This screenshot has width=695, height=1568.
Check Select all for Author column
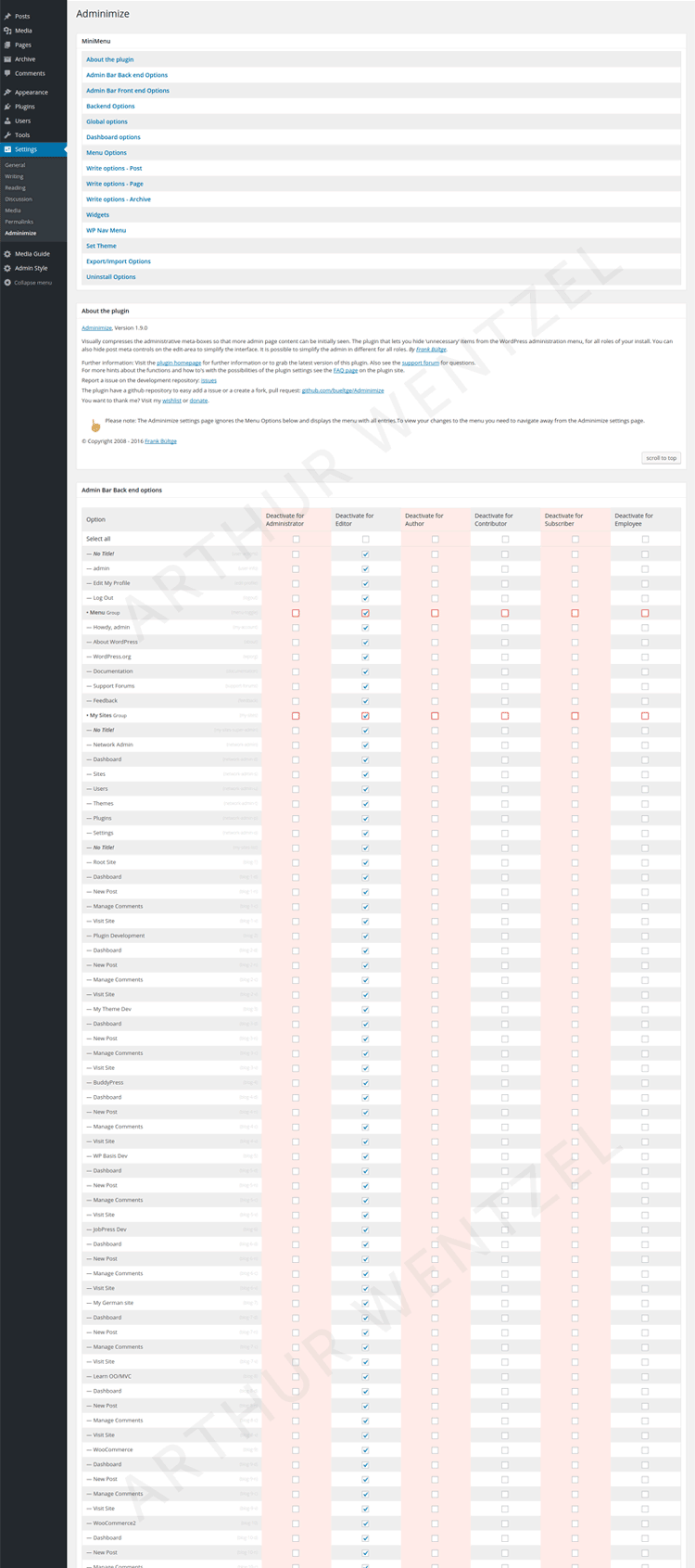(x=435, y=539)
